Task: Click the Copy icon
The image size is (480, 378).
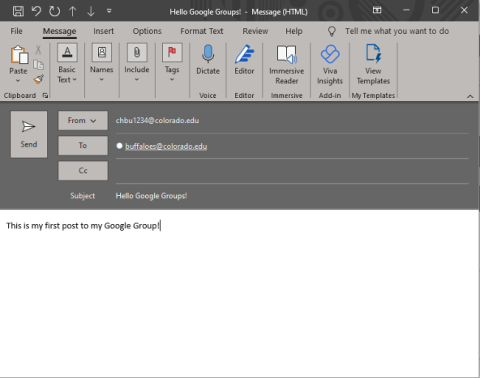Action: point(38,65)
